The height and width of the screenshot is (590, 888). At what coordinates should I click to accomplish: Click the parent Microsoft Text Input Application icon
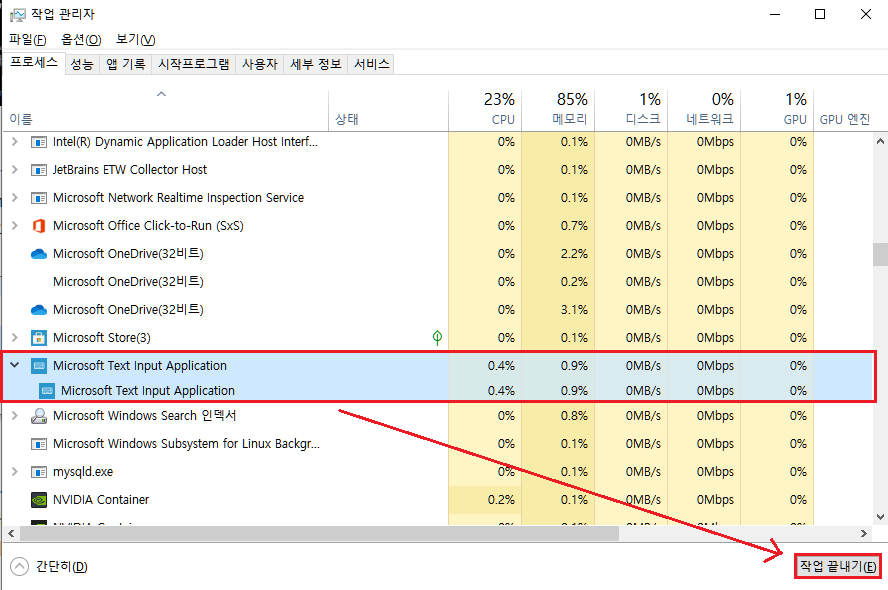click(39, 366)
